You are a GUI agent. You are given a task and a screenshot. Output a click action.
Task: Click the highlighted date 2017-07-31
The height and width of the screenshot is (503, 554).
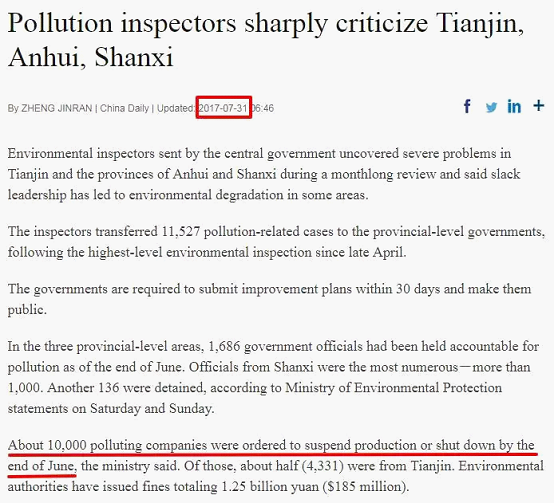point(223,108)
